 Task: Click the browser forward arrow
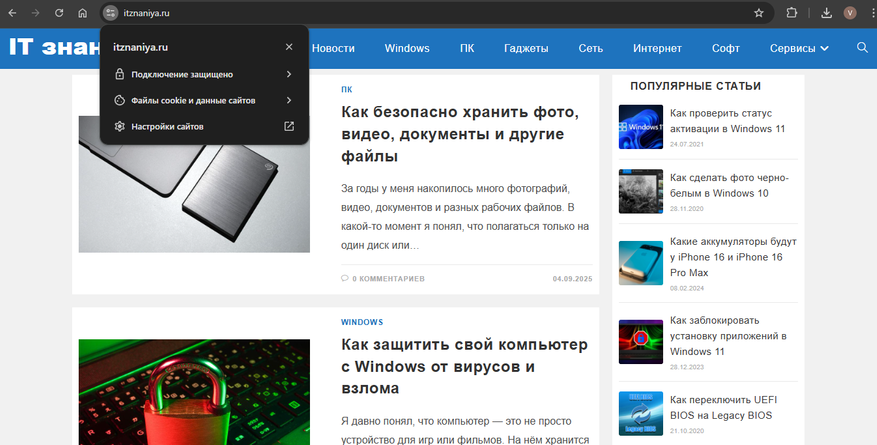coord(36,13)
